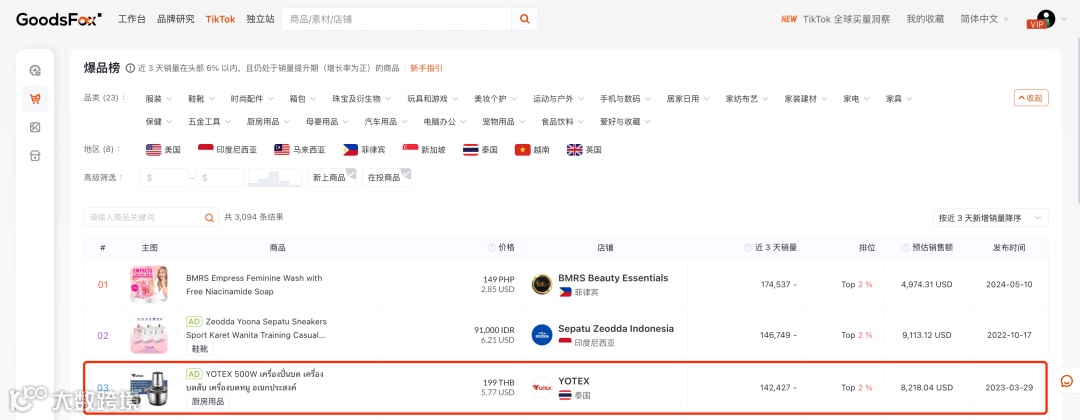Open Zeodda sneakers product thumbnail
Screen dimensions: 1080x420
click(149, 335)
